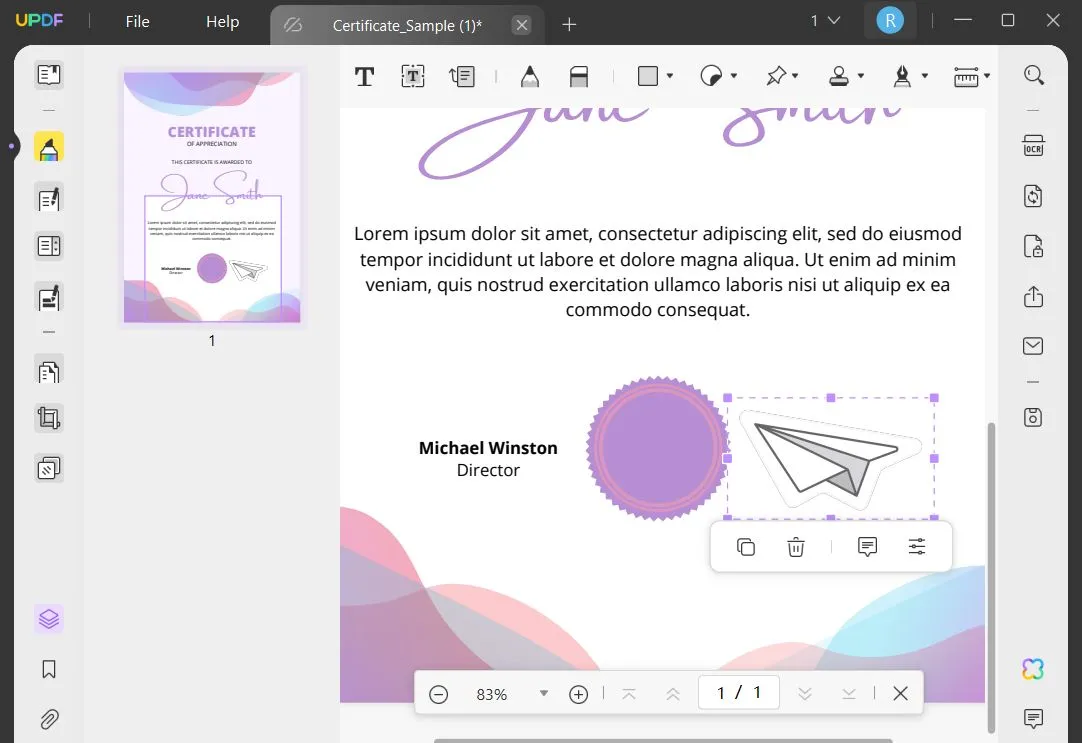Select the Eraser tool
This screenshot has width=1082, height=743.
pyautogui.click(x=580, y=75)
